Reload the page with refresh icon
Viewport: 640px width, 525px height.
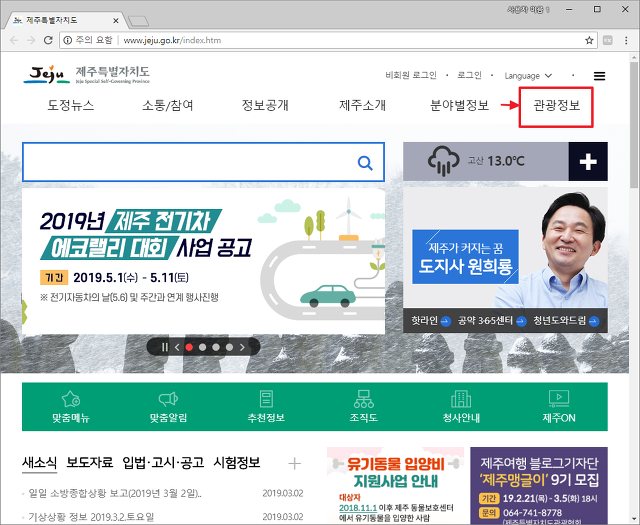point(48,40)
